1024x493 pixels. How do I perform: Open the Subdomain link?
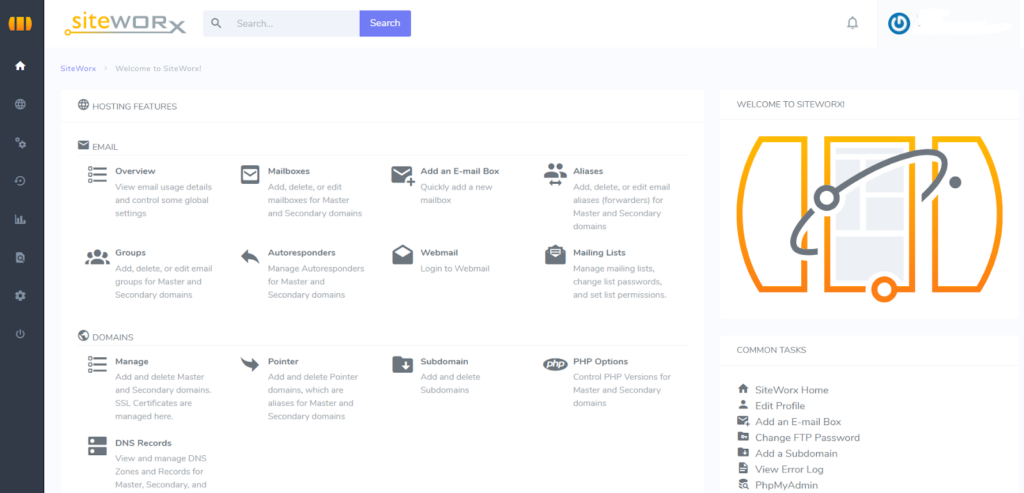444,361
